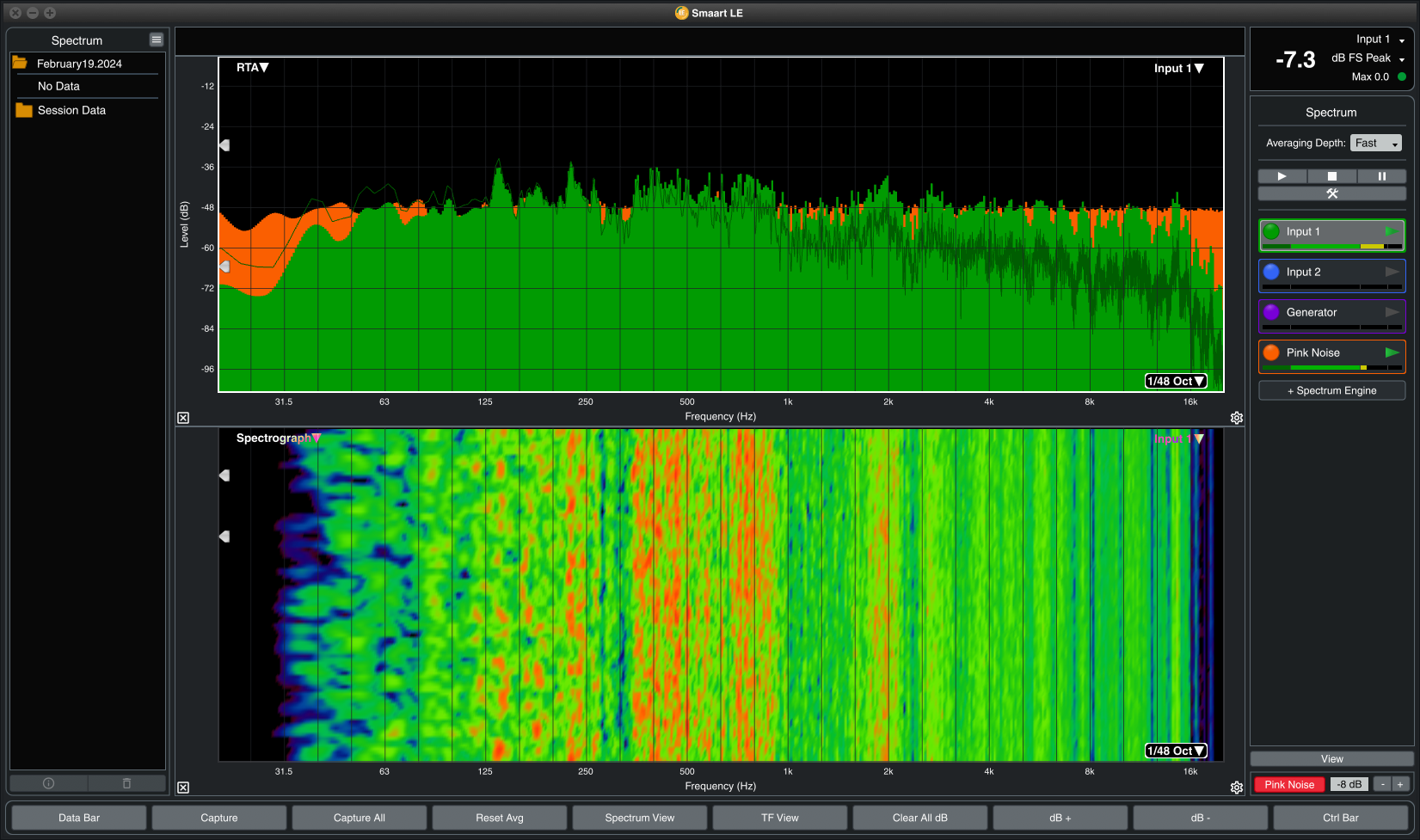1420x840 pixels.
Task: Toggle Generator purple visibility circle
Action: coord(1271,312)
